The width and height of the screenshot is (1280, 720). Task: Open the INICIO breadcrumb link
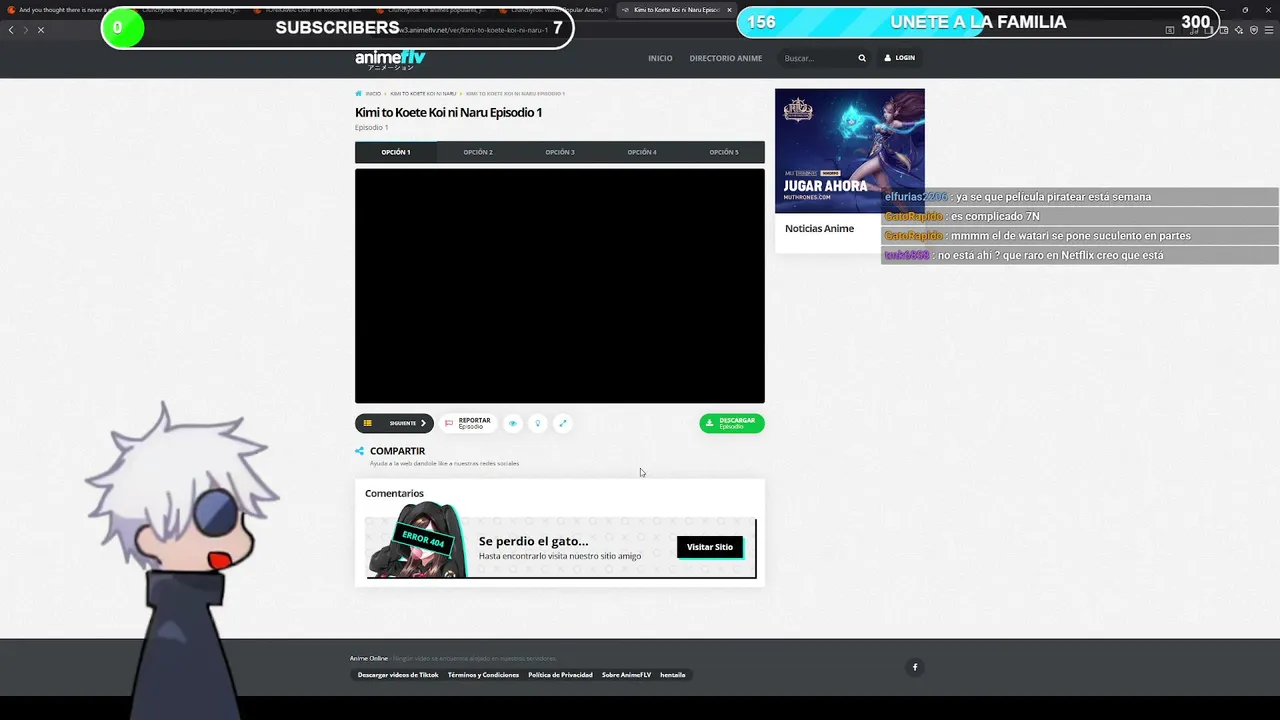pyautogui.click(x=373, y=93)
